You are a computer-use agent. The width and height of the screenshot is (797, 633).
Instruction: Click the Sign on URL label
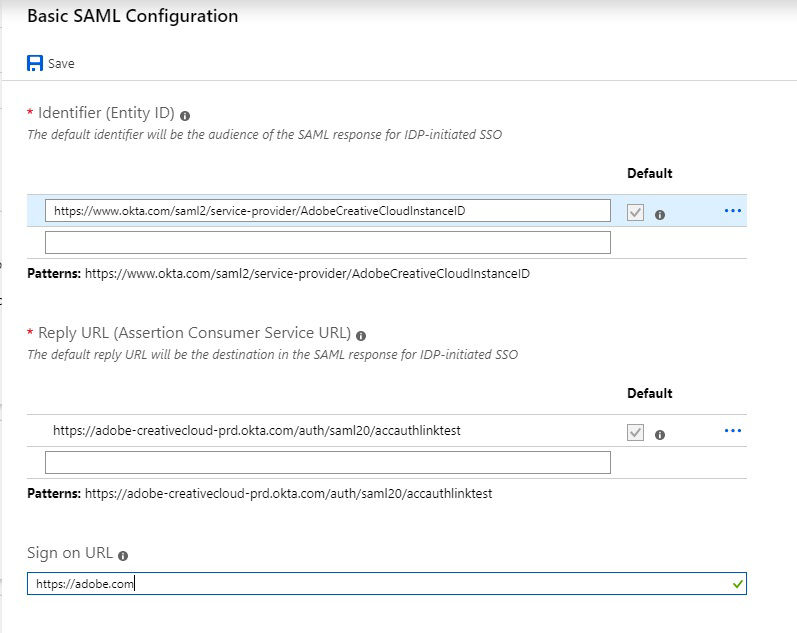pyautogui.click(x=70, y=553)
